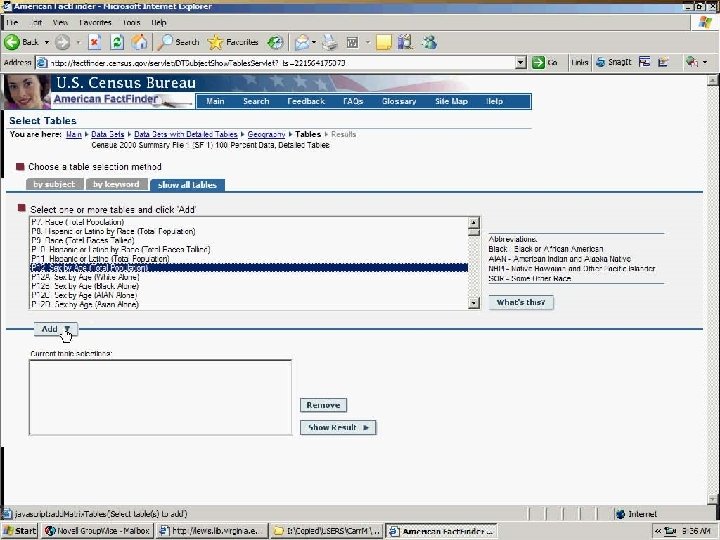This screenshot has width=720, height=540.
Task: Click the current table selections box
Action: [160, 397]
